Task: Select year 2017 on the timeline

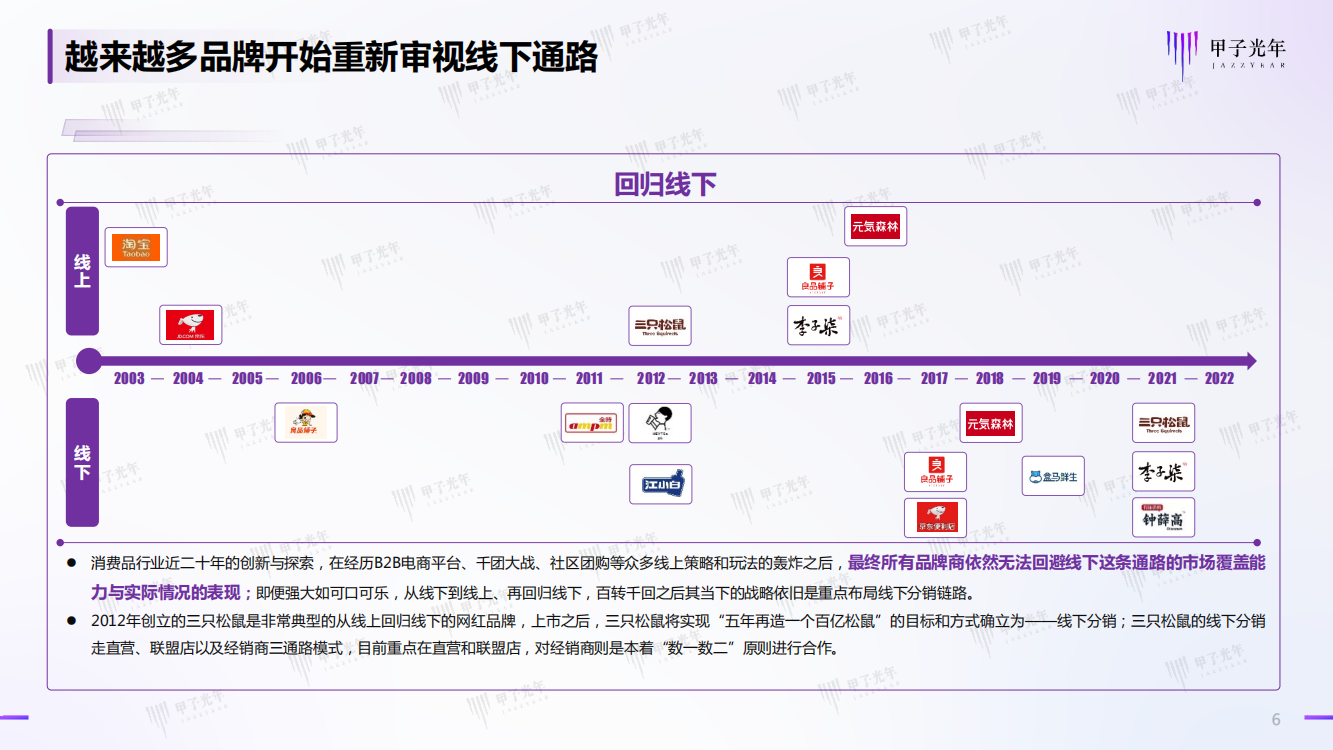Action: [934, 378]
